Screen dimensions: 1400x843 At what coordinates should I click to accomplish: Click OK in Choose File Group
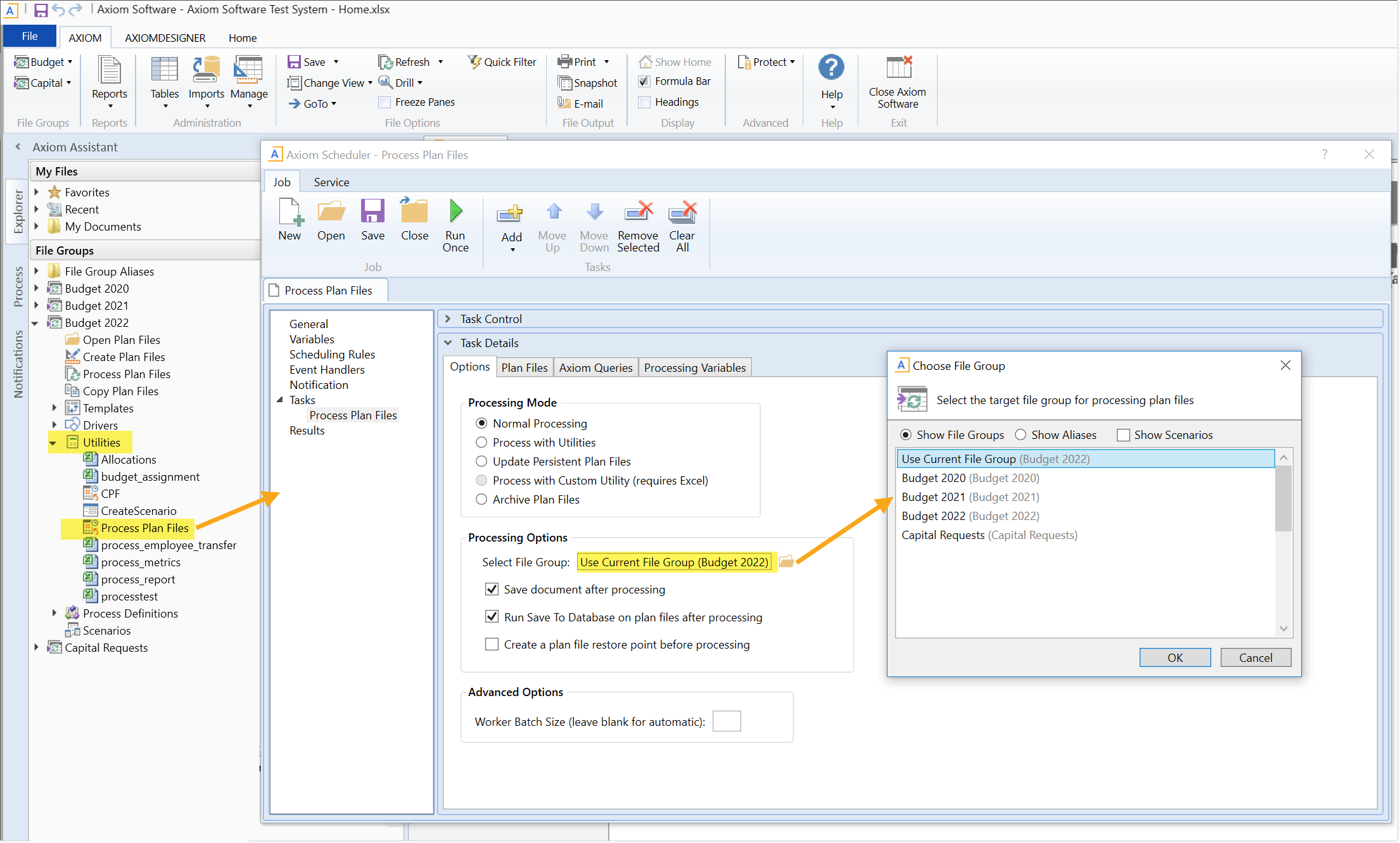click(1174, 657)
